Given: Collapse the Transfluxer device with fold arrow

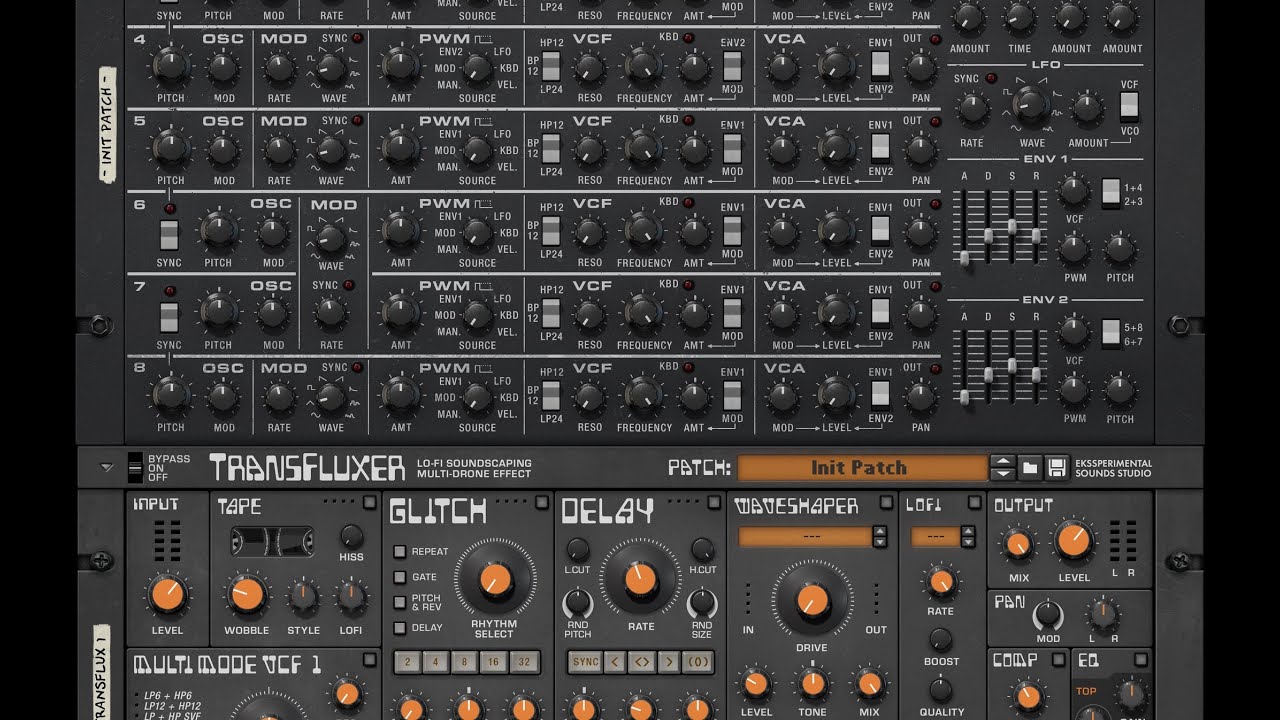Looking at the screenshot, I should 107,467.
